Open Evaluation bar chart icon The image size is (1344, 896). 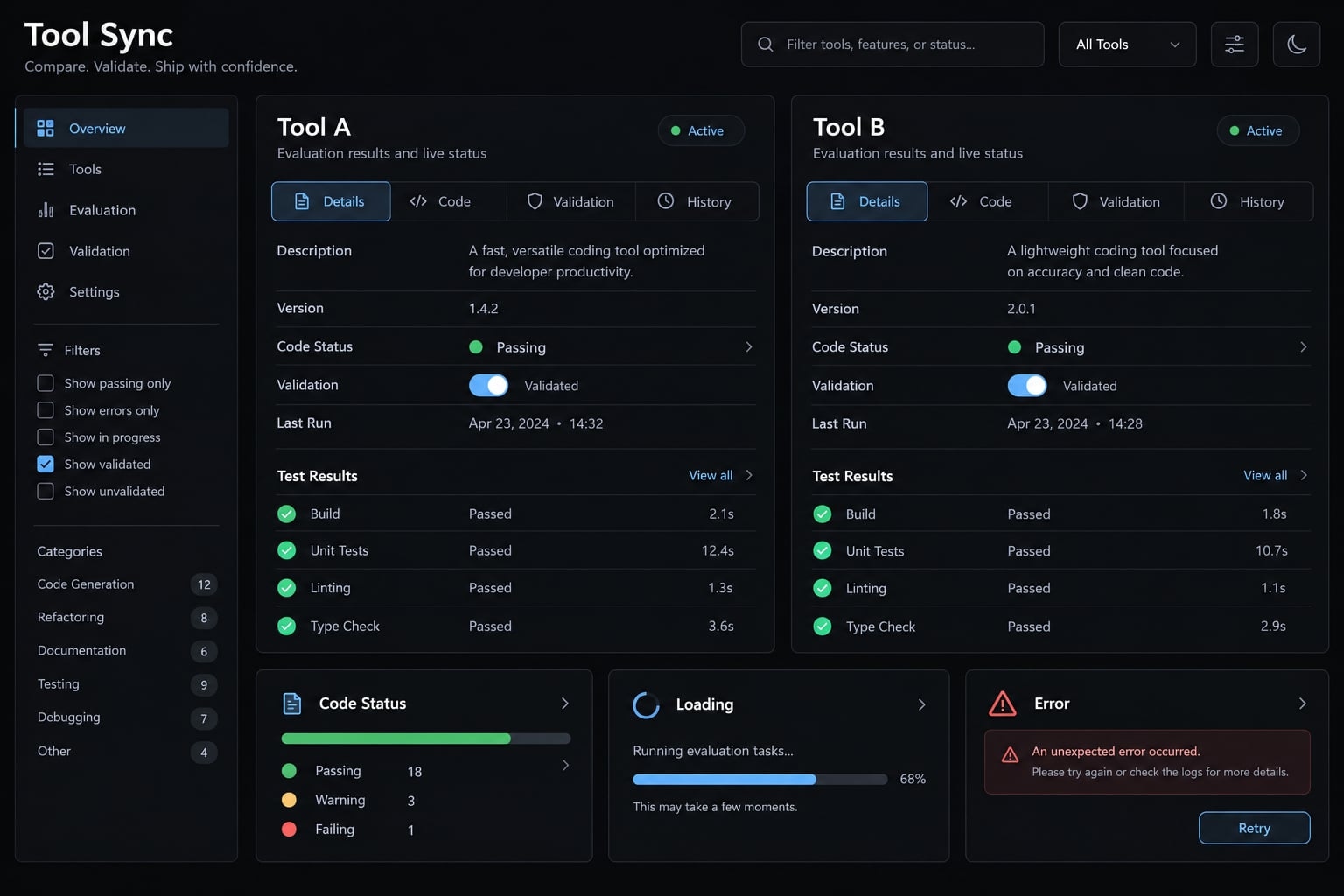pos(45,210)
